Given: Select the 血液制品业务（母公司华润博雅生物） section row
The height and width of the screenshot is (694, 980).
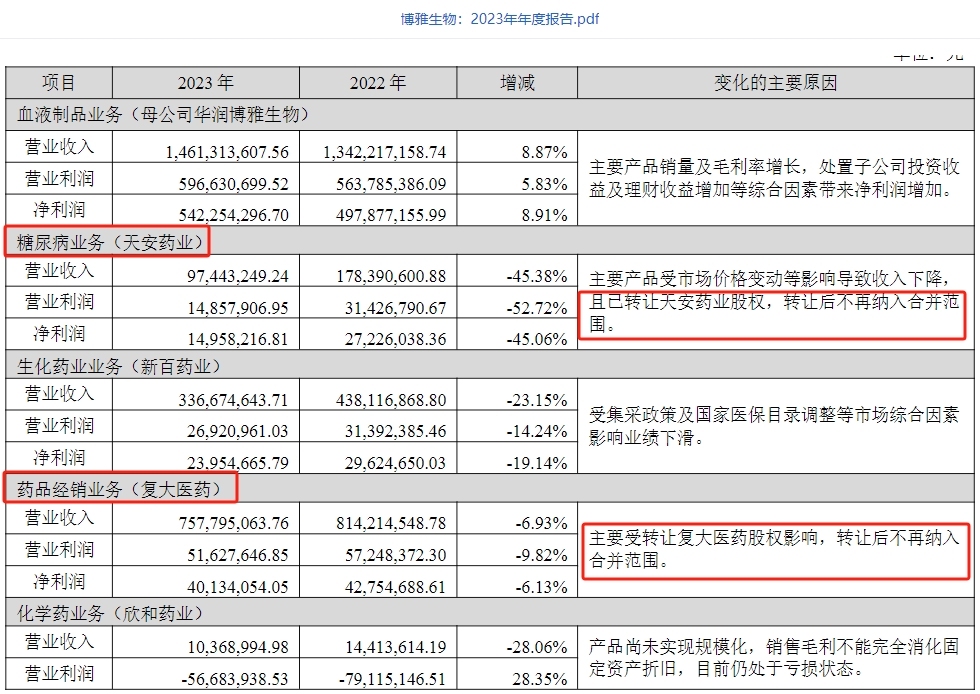Looking at the screenshot, I should pos(490,114).
